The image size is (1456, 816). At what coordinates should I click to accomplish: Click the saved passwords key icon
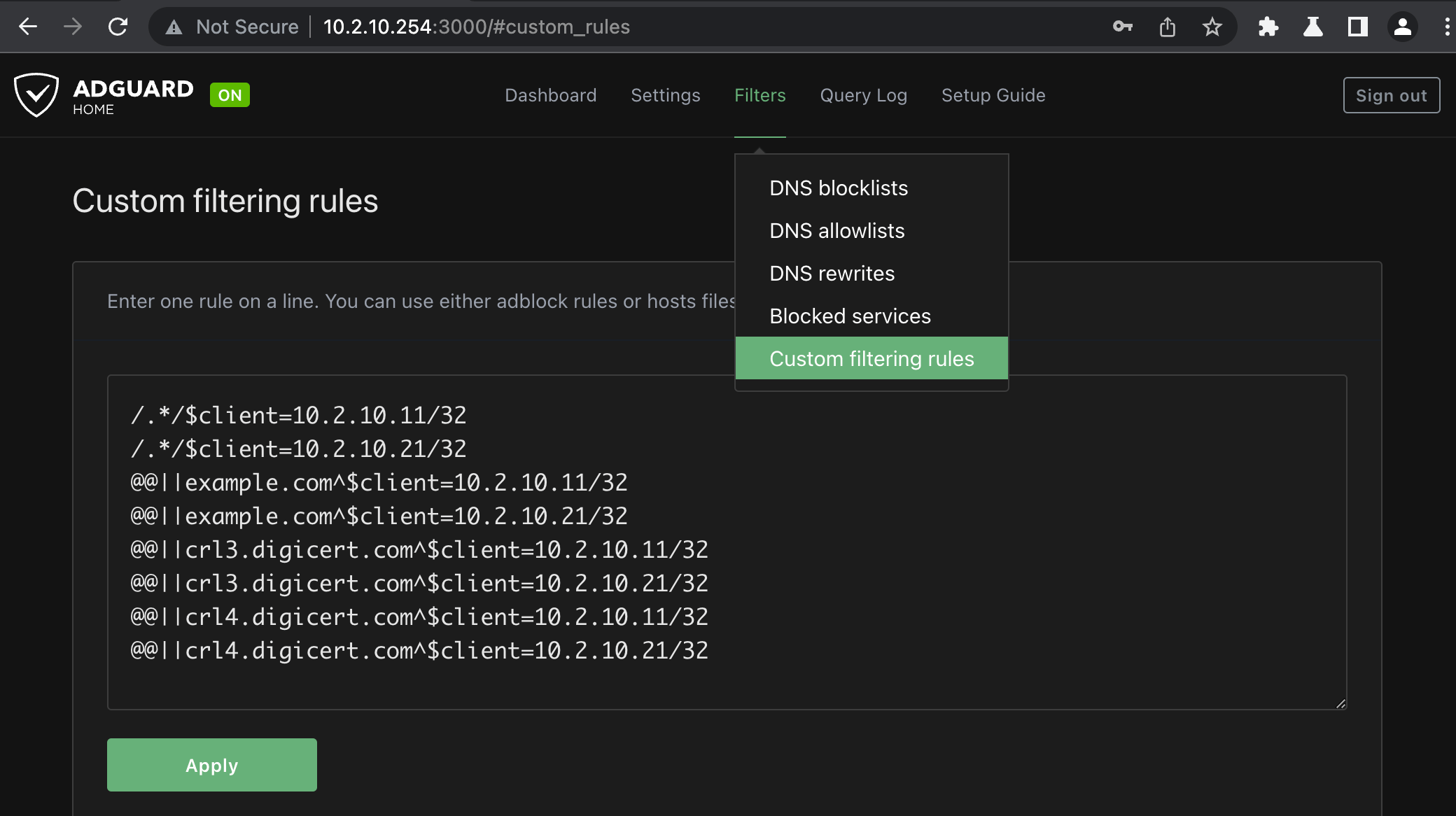coord(1122,27)
